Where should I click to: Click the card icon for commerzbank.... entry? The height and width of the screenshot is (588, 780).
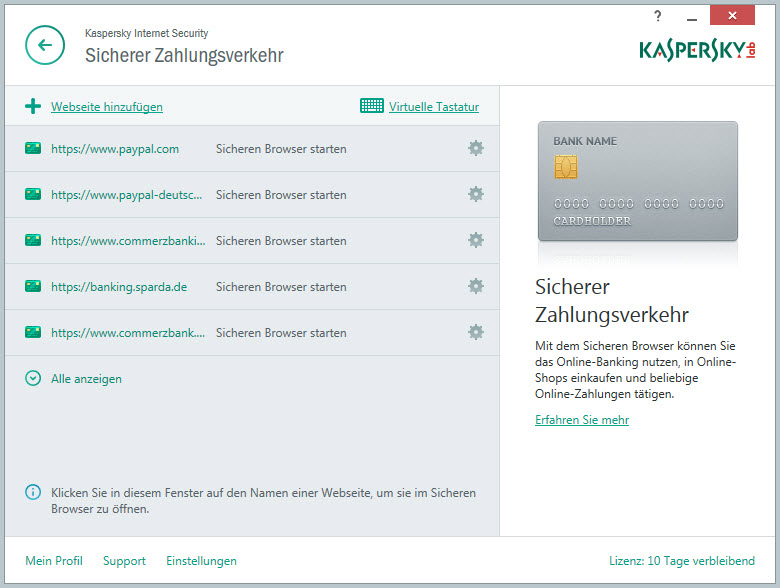[x=33, y=332]
